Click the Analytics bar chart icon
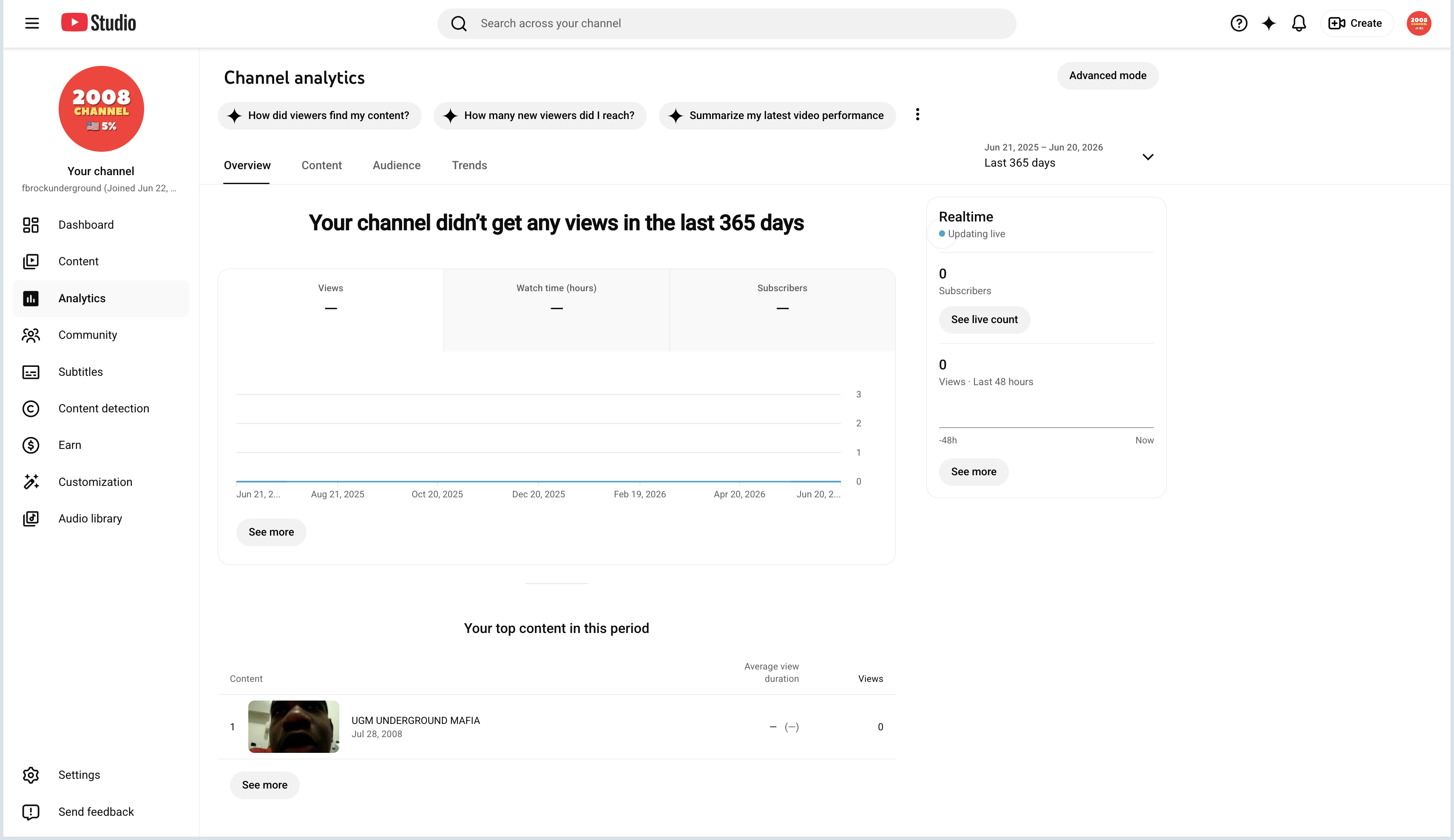 coord(31,298)
